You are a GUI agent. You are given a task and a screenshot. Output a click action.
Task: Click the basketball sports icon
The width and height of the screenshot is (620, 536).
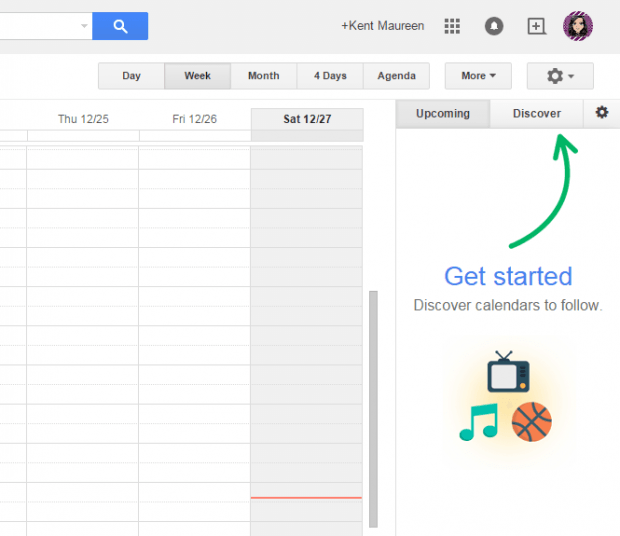(531, 422)
